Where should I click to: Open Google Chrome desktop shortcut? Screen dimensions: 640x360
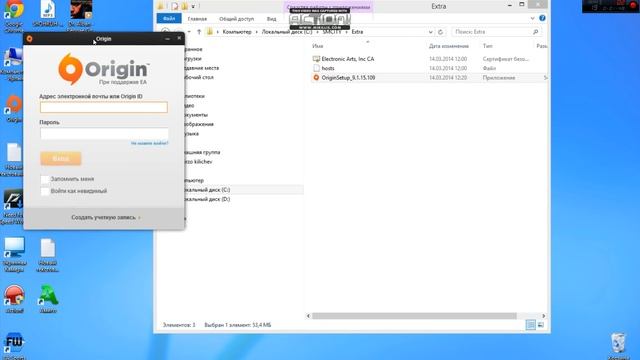14,16
